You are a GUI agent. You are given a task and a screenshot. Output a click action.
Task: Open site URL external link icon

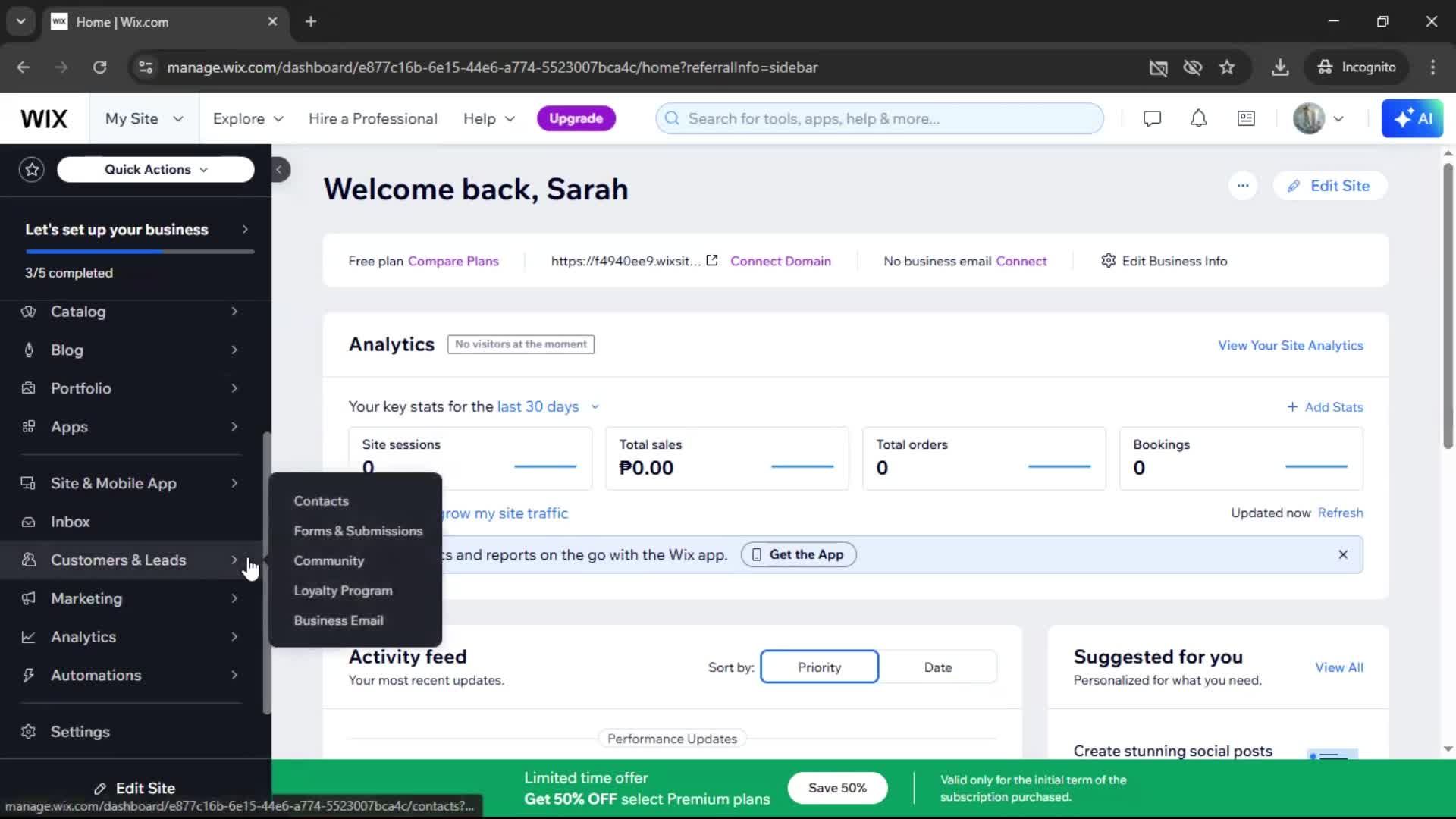[x=712, y=261]
